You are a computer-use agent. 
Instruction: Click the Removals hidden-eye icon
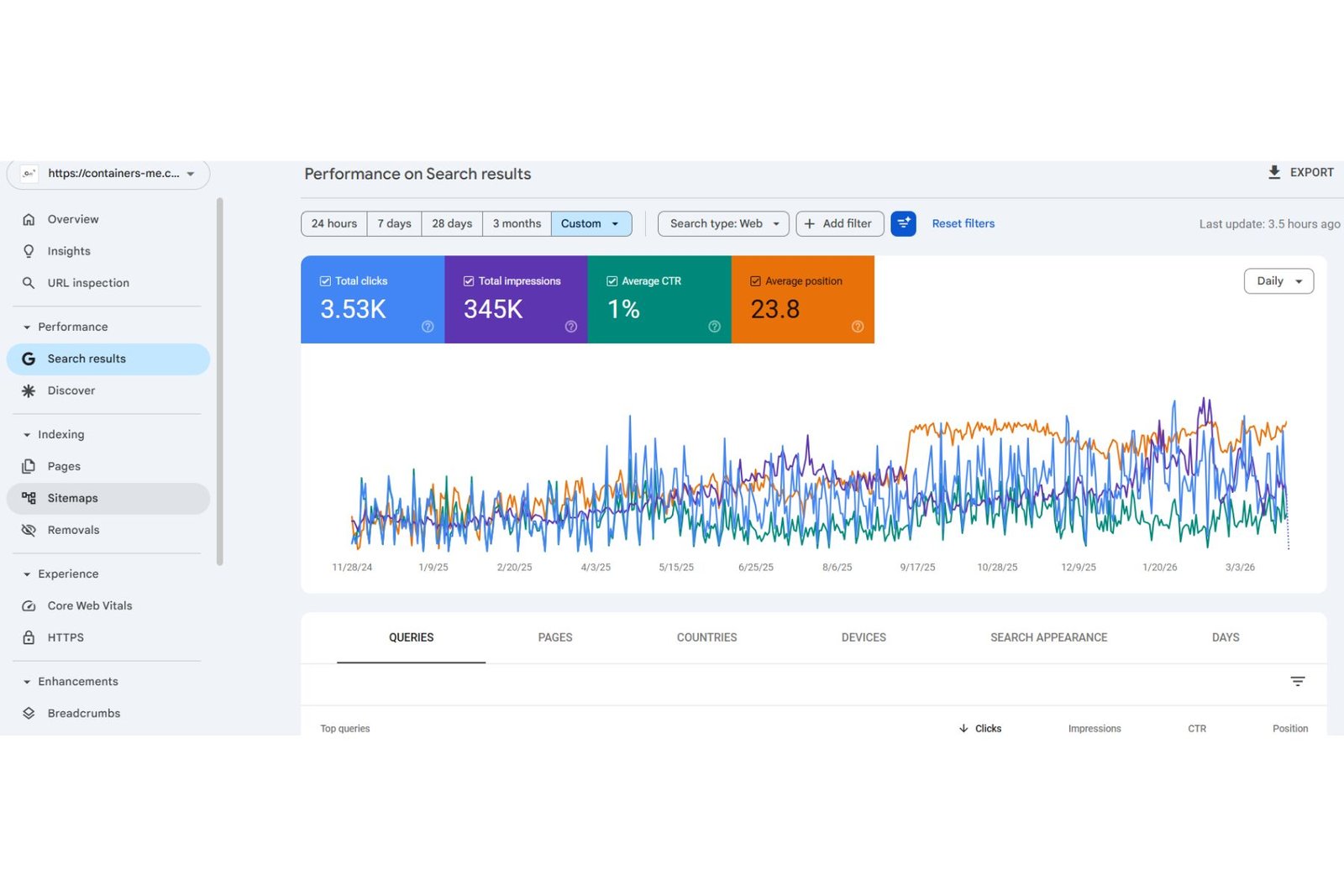pos(29,530)
